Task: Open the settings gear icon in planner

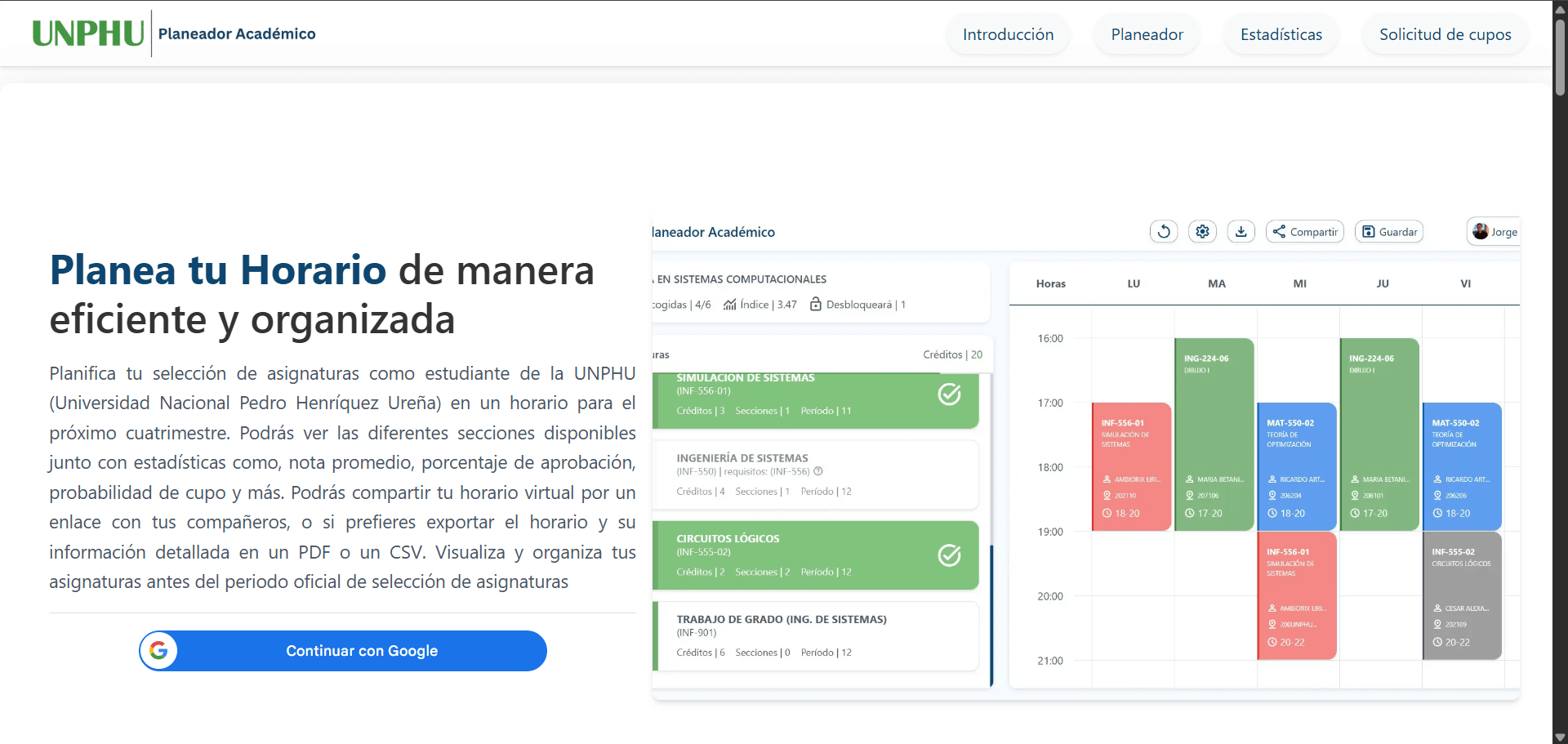Action: point(1202,232)
